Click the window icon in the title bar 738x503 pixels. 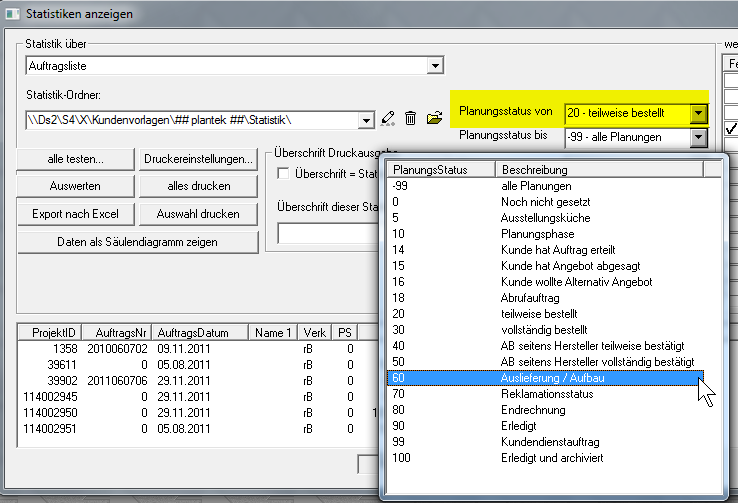point(12,14)
